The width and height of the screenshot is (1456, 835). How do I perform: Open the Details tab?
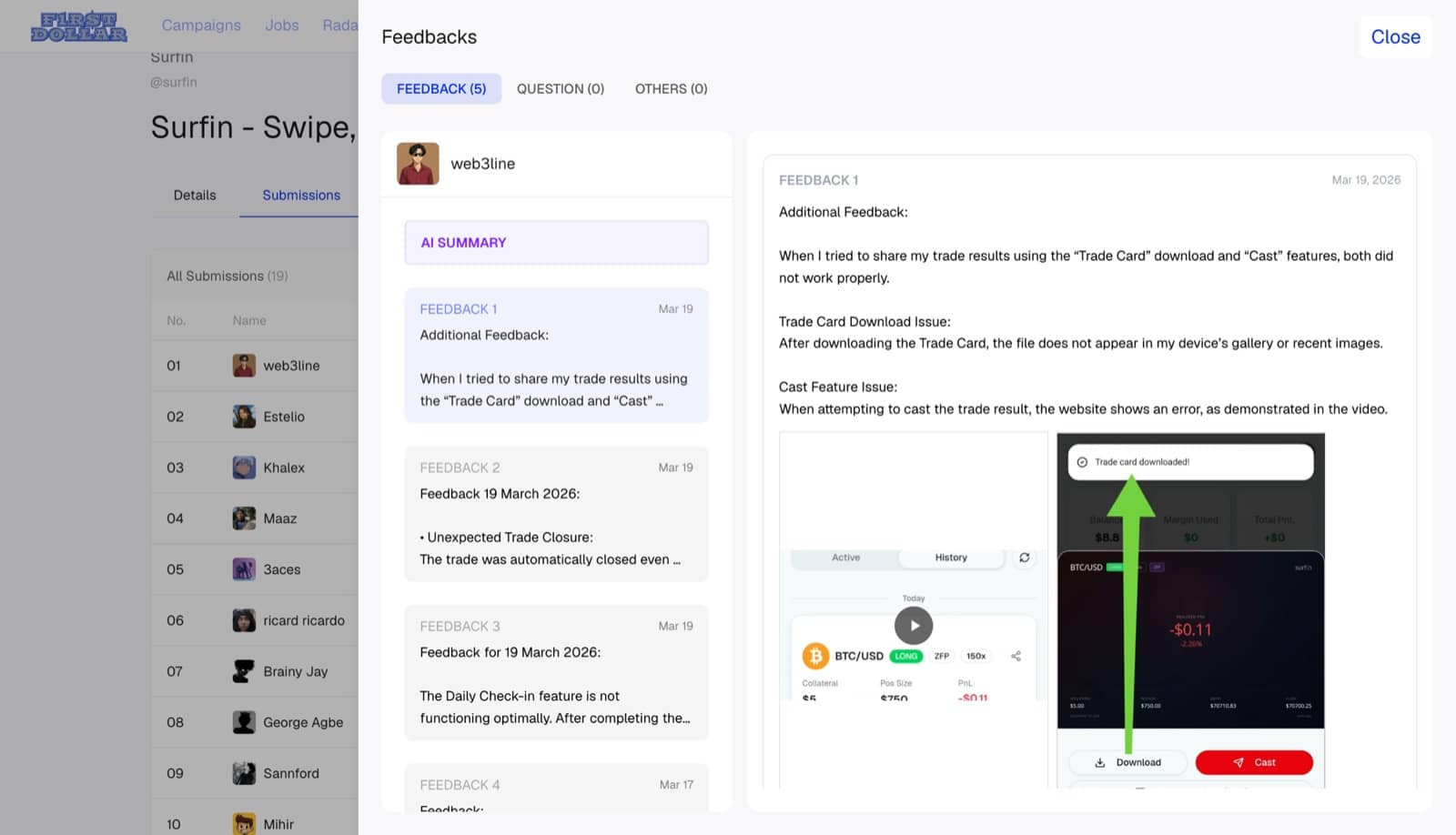pos(195,195)
